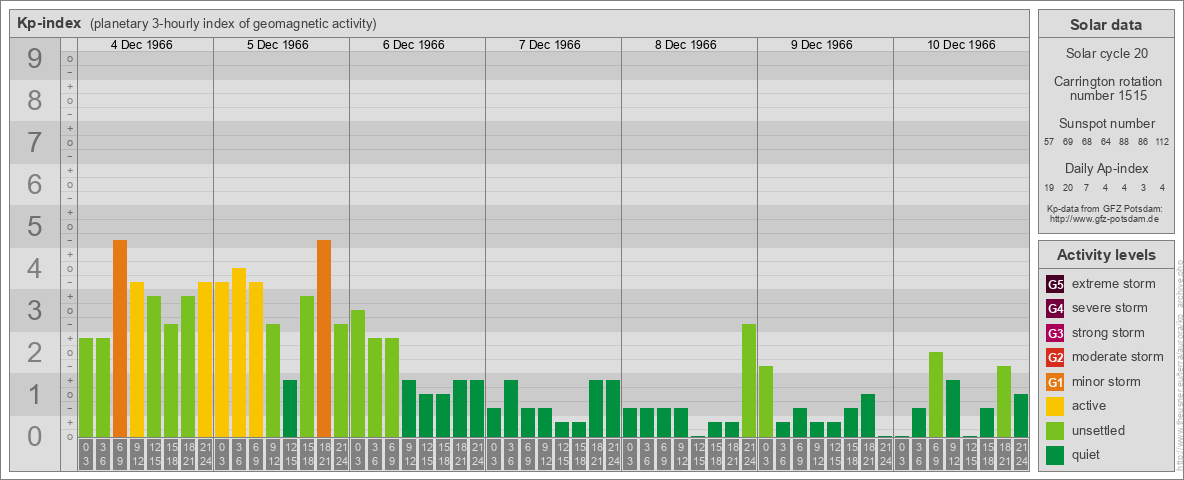1184x480 pixels.
Task: Select the light green unsettled swatch
Action: click(1055, 431)
